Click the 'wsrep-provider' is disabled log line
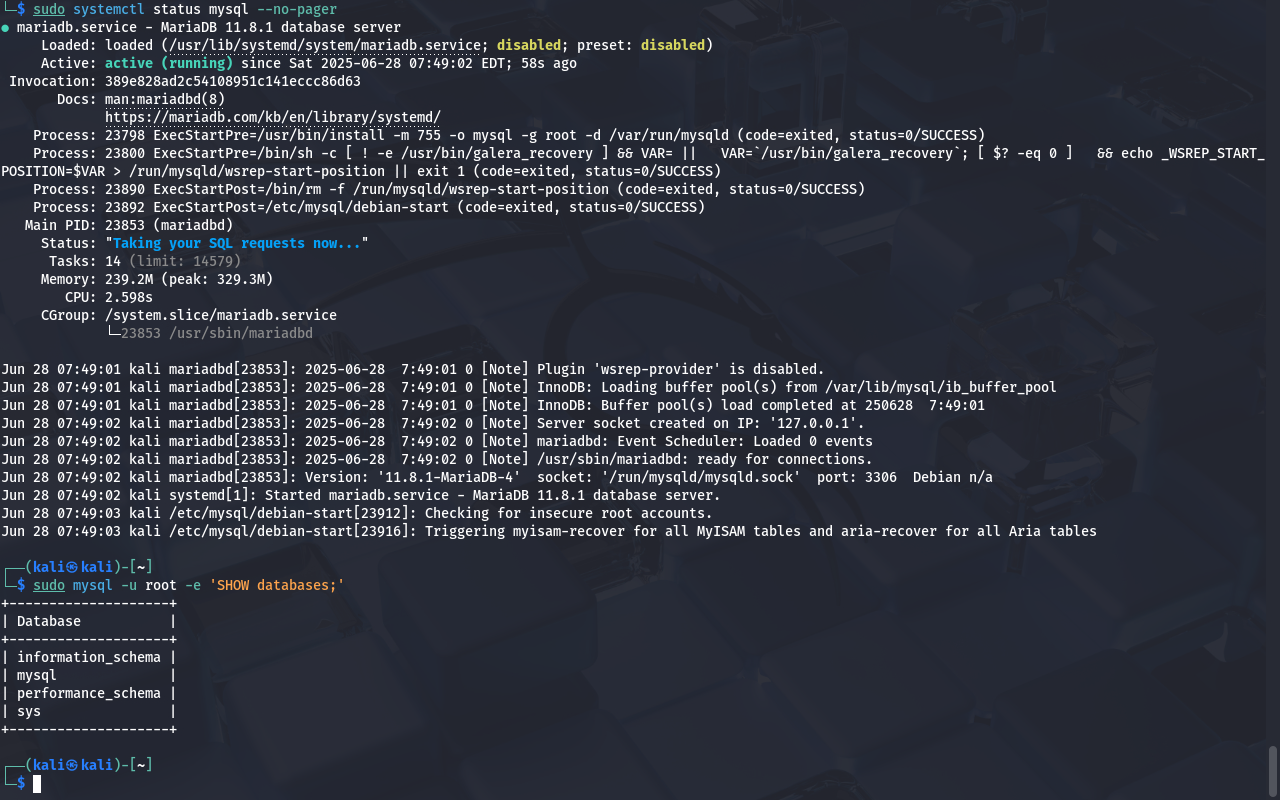This screenshot has height=800, width=1280. point(413,369)
